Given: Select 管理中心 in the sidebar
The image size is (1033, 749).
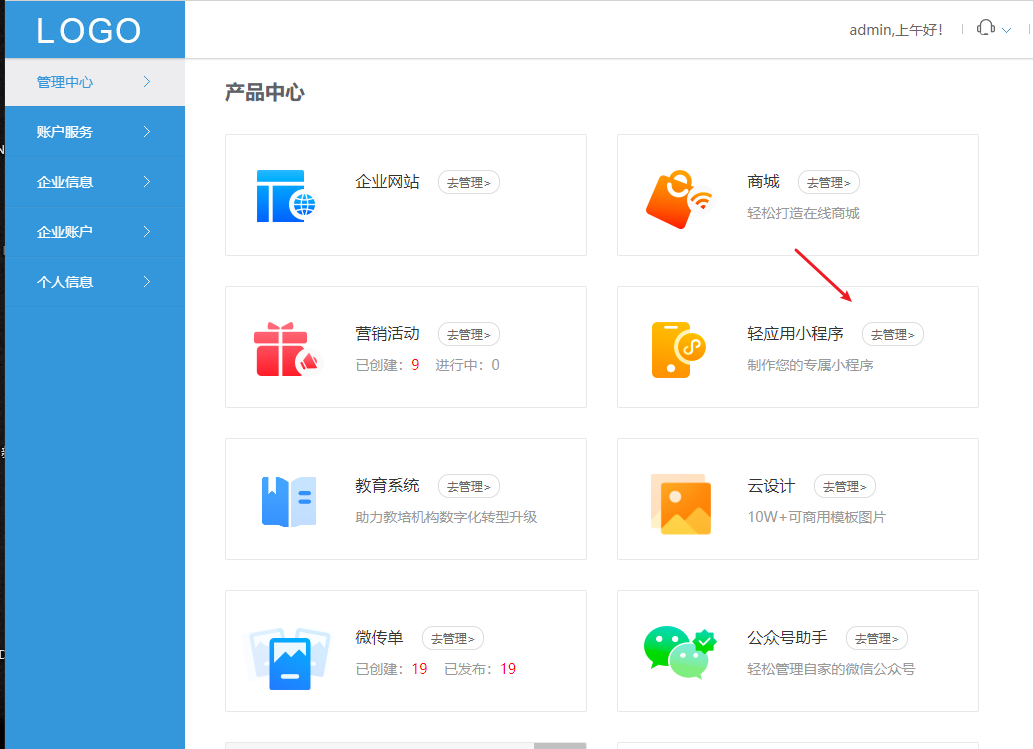Looking at the screenshot, I should point(94,82).
